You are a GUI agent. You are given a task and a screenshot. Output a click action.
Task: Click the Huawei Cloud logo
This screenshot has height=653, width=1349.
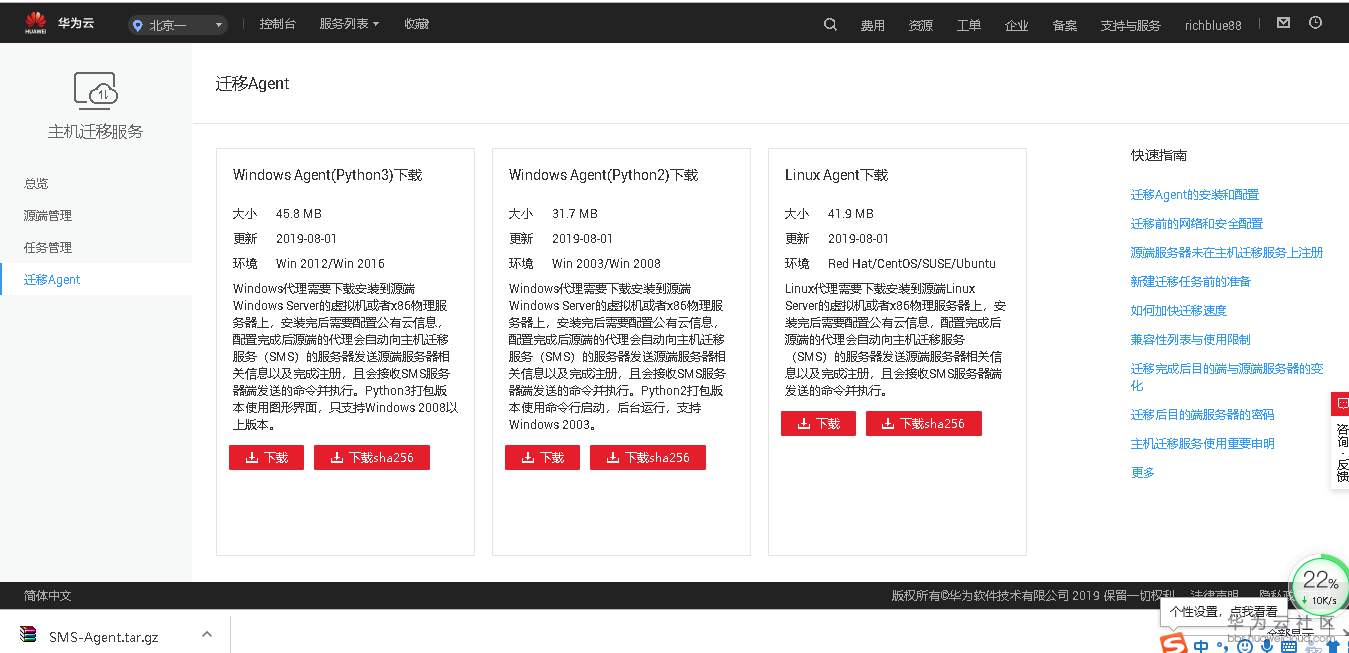click(x=60, y=22)
